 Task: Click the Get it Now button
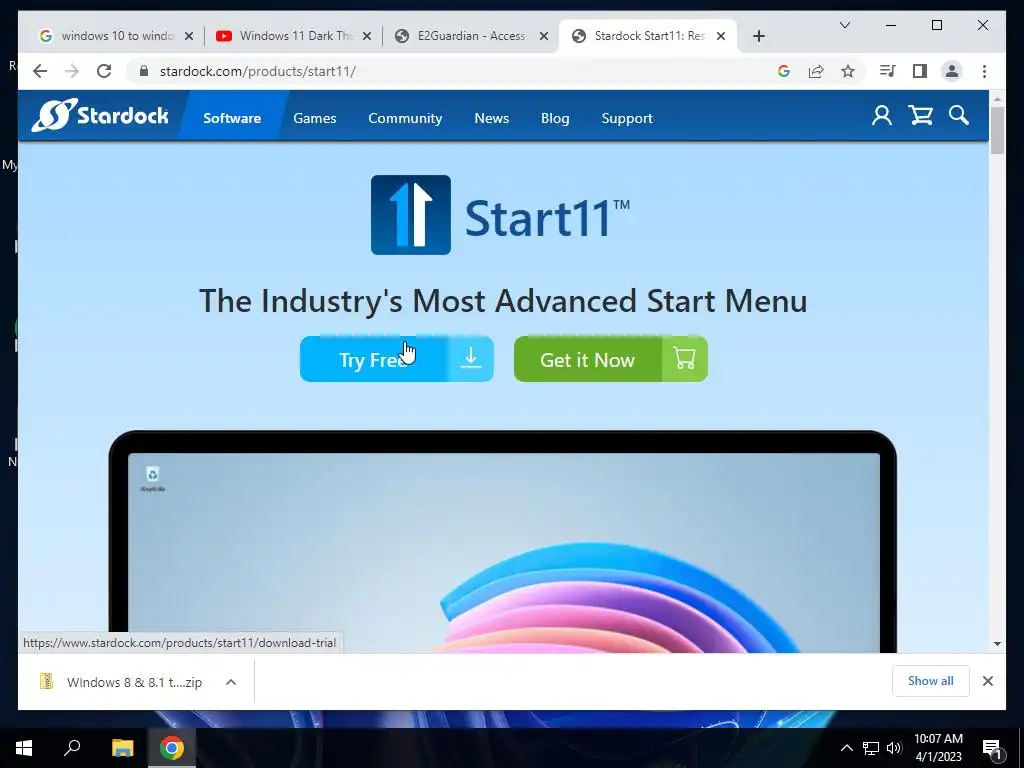tap(611, 359)
